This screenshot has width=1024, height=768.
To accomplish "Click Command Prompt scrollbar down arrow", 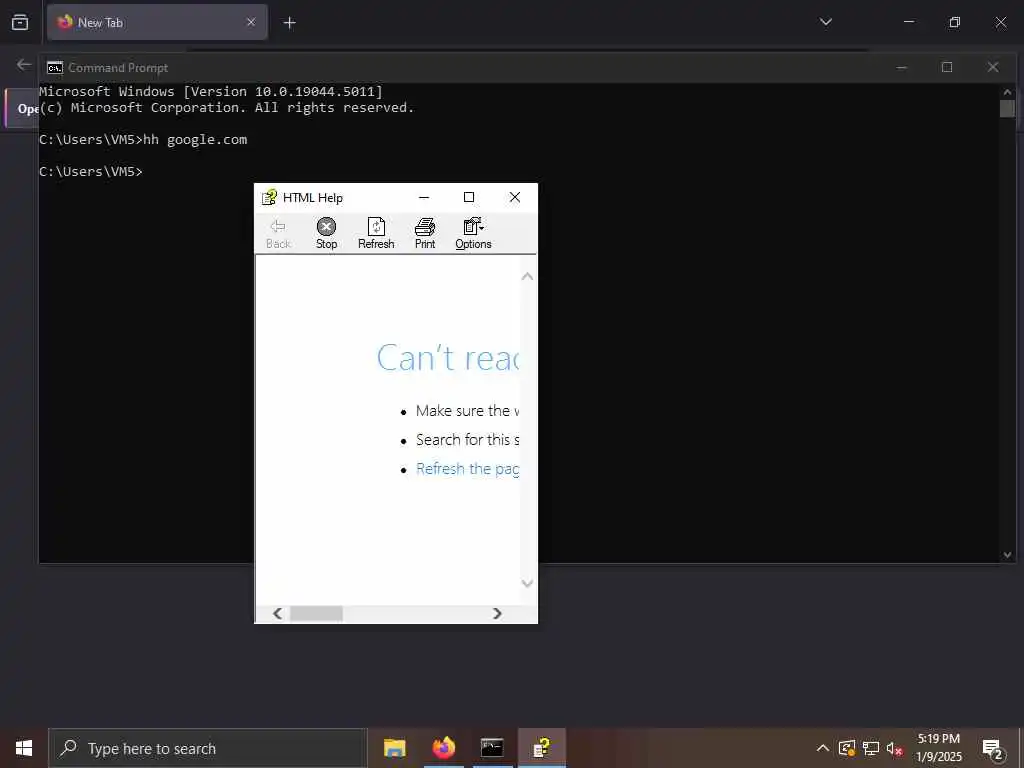I will (1007, 554).
